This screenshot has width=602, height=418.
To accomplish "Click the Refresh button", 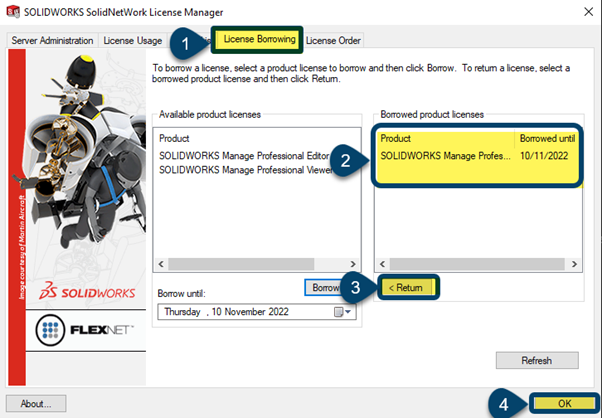I will click(x=537, y=360).
